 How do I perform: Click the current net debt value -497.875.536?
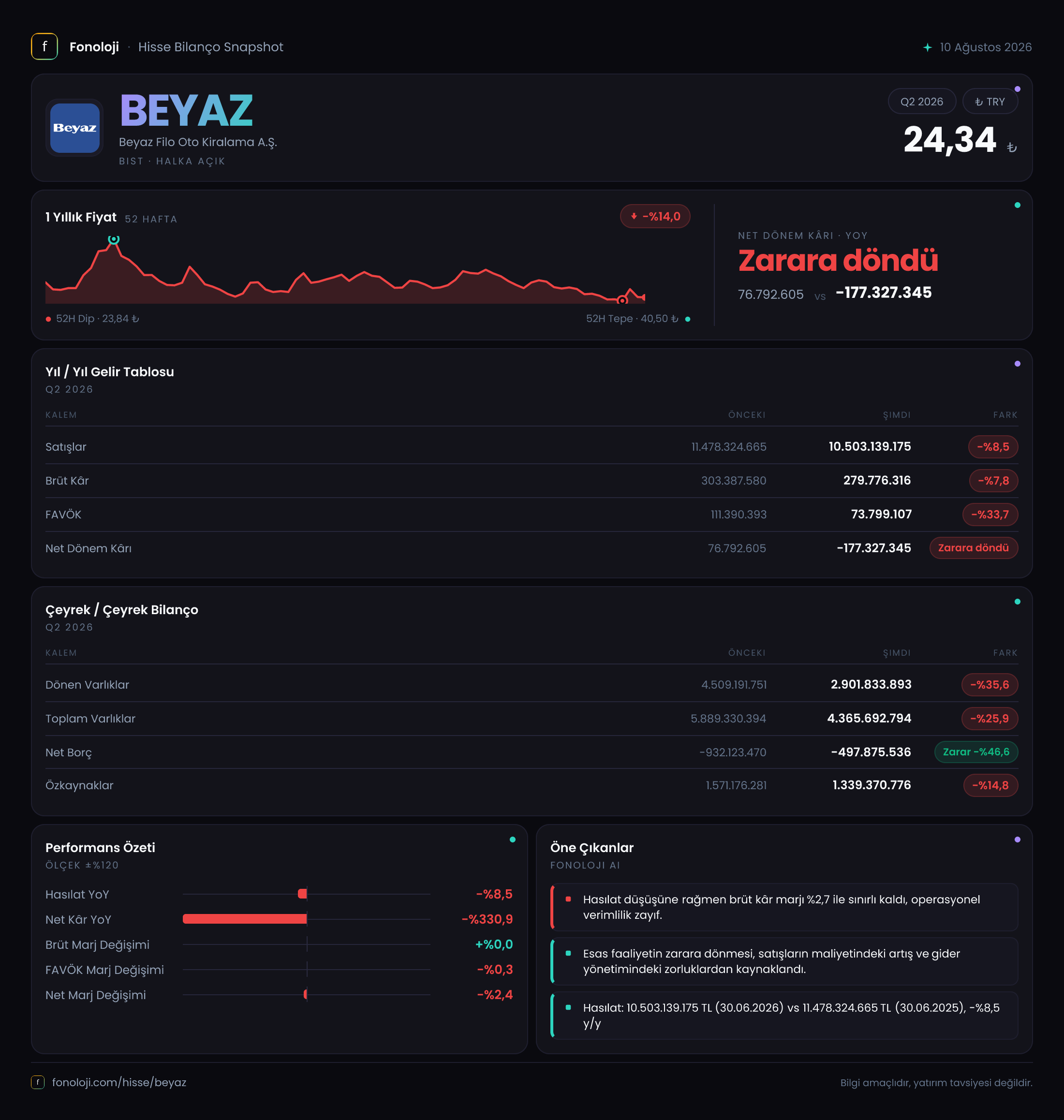pyautogui.click(x=871, y=752)
